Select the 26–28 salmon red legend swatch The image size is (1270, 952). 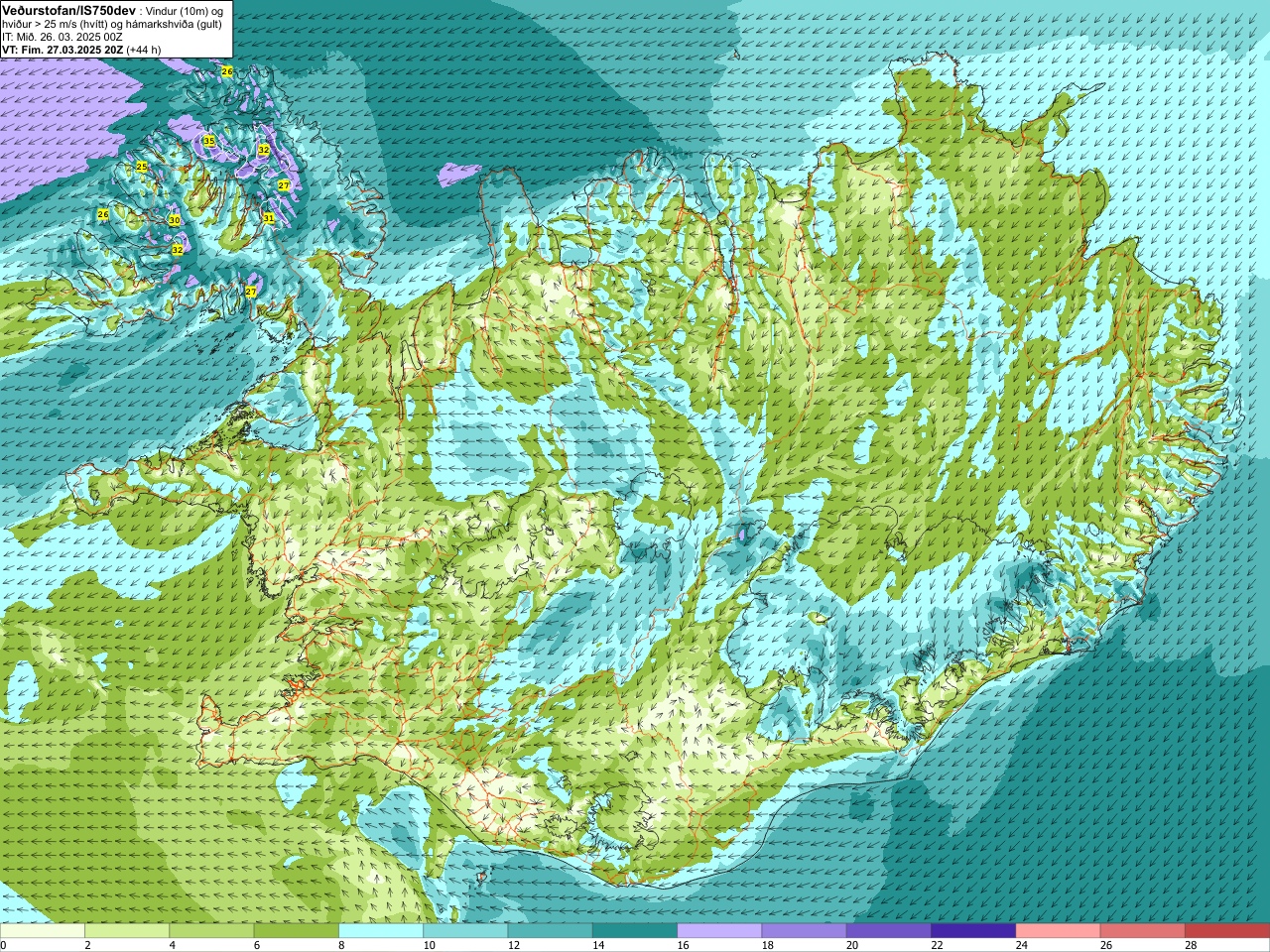coord(1143,931)
